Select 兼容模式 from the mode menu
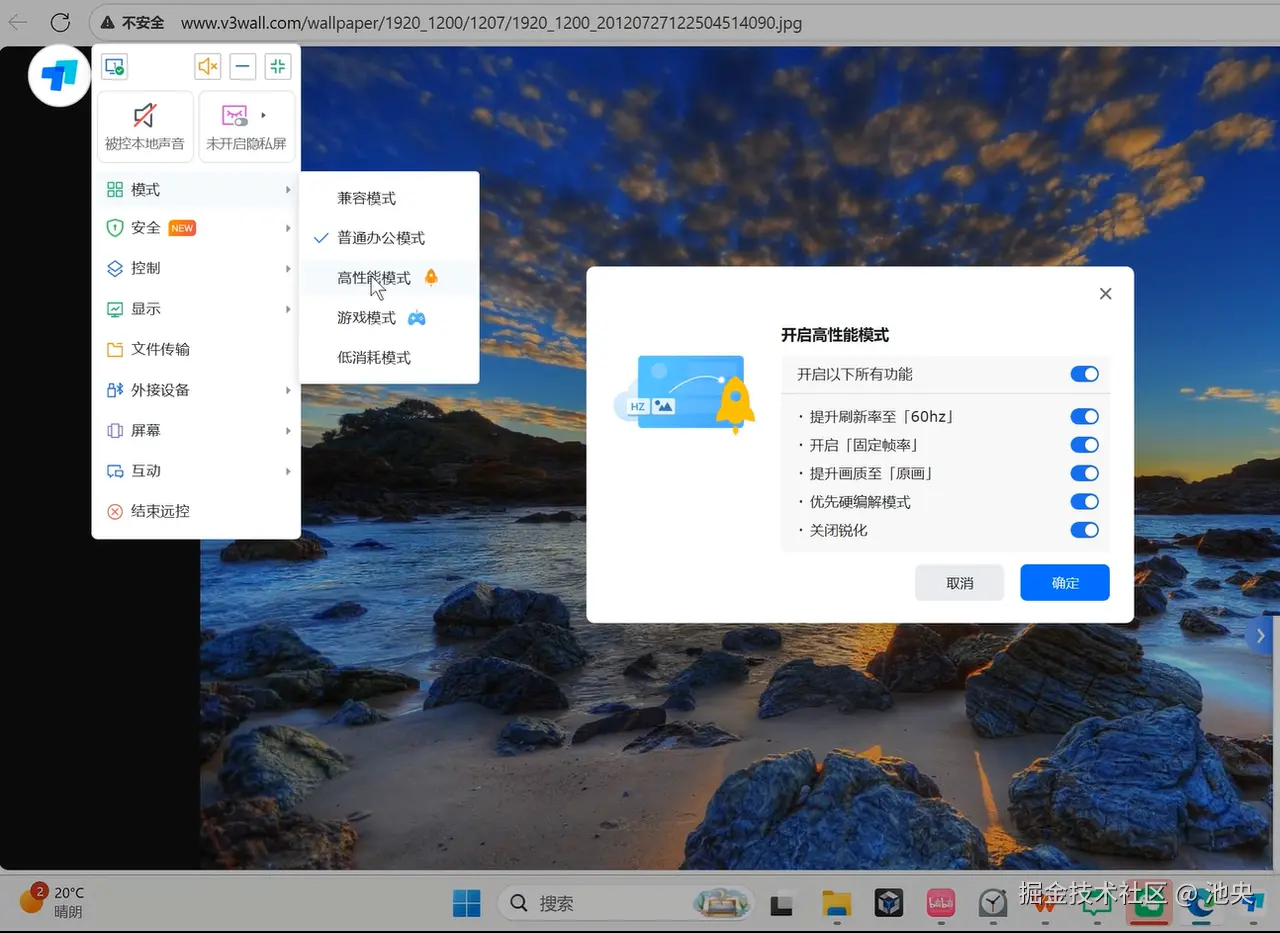 367,197
